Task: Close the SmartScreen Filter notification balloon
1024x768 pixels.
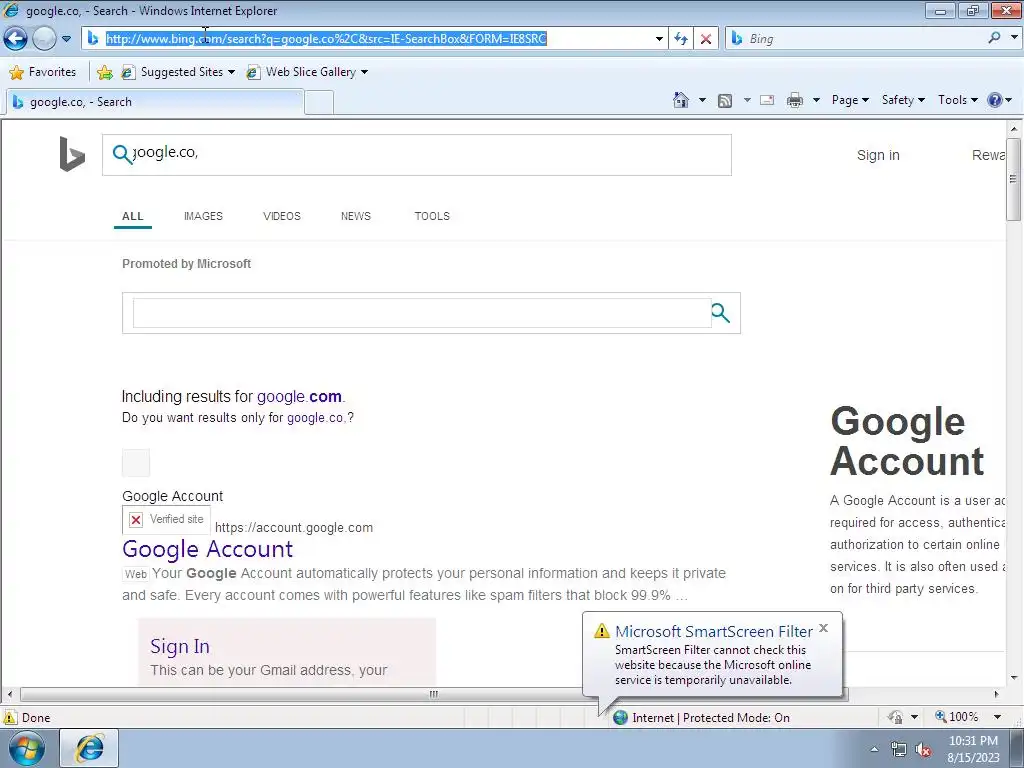Action: (x=824, y=628)
